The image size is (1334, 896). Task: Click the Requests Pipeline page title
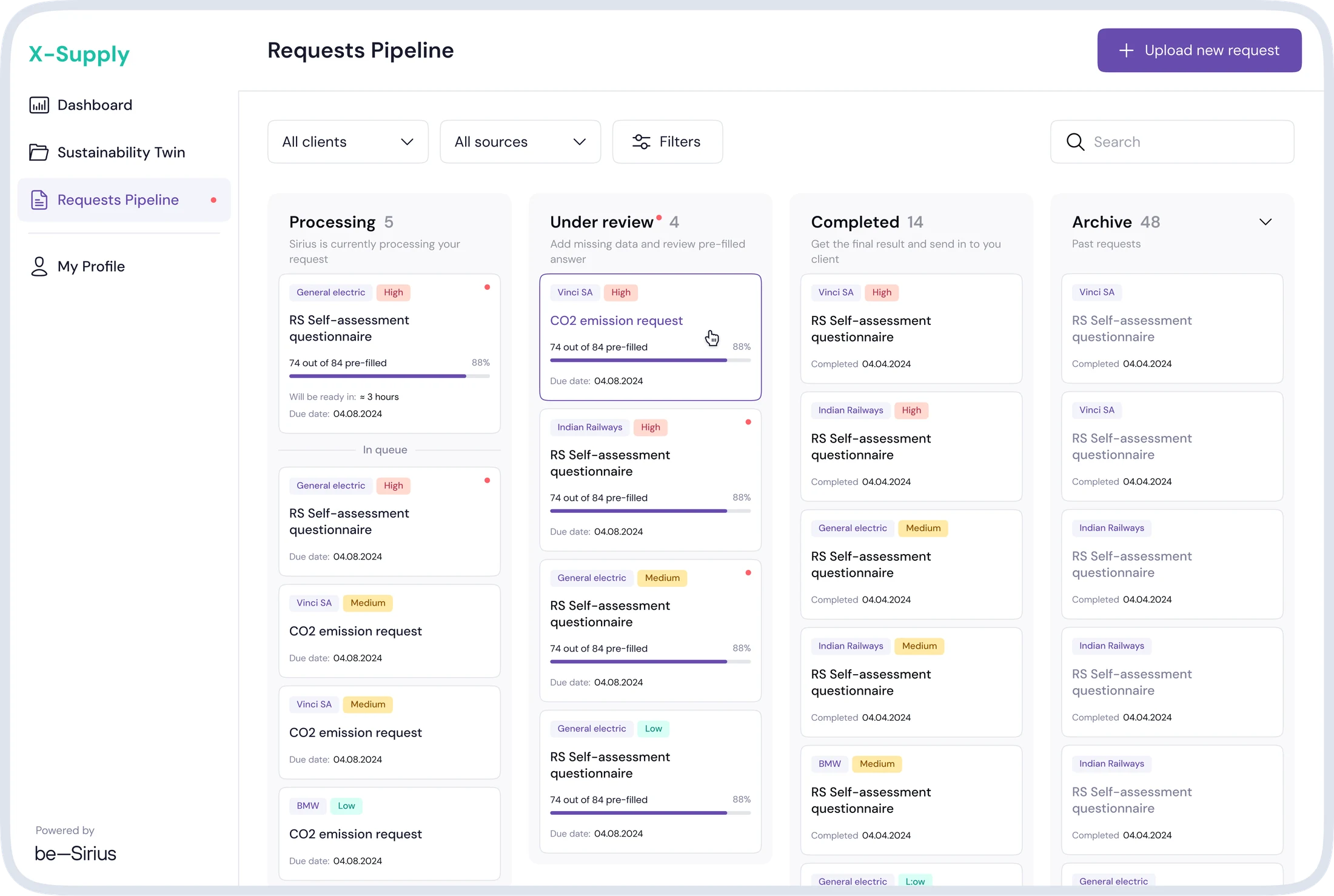tap(361, 50)
